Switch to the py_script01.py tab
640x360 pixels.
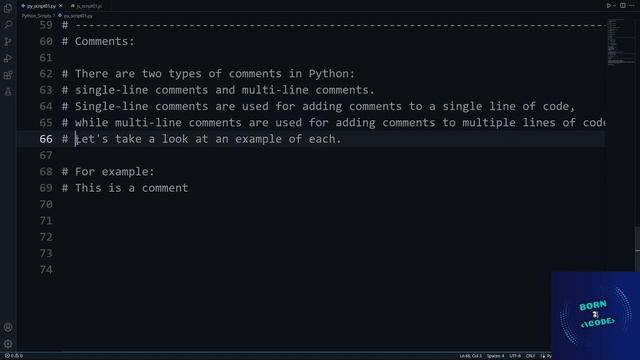tap(41, 6)
